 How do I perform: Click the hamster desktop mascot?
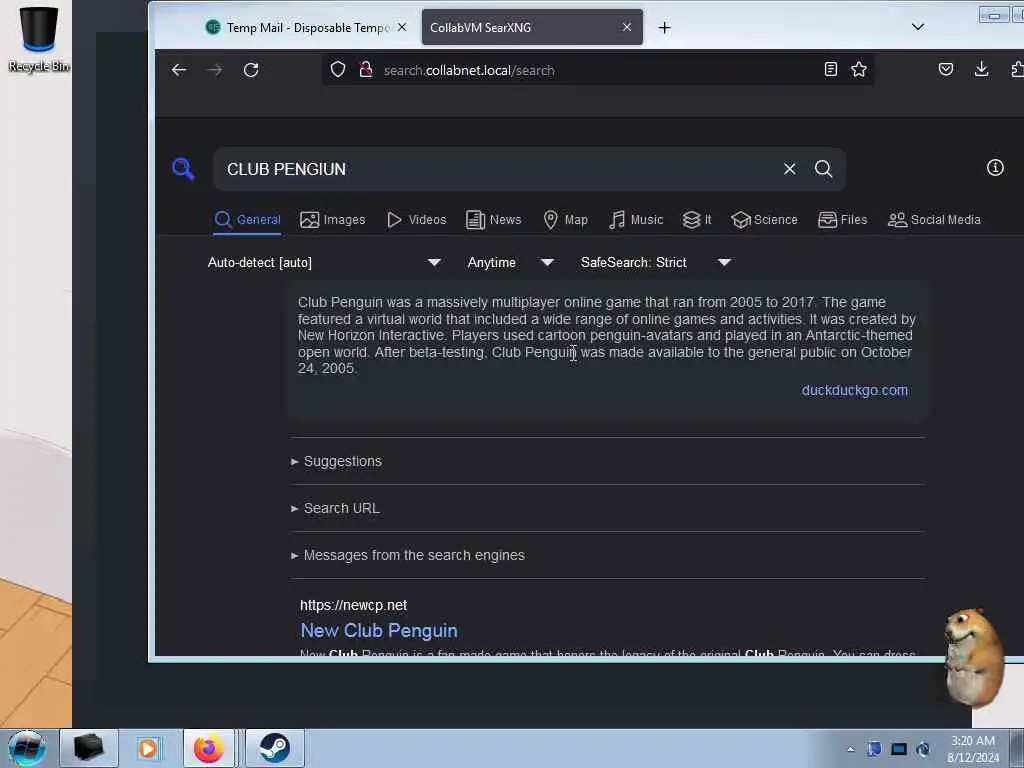973,658
